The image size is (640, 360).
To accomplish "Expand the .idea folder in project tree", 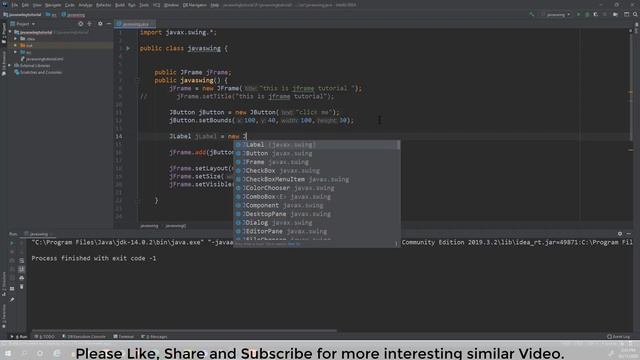I will [x=16, y=39].
